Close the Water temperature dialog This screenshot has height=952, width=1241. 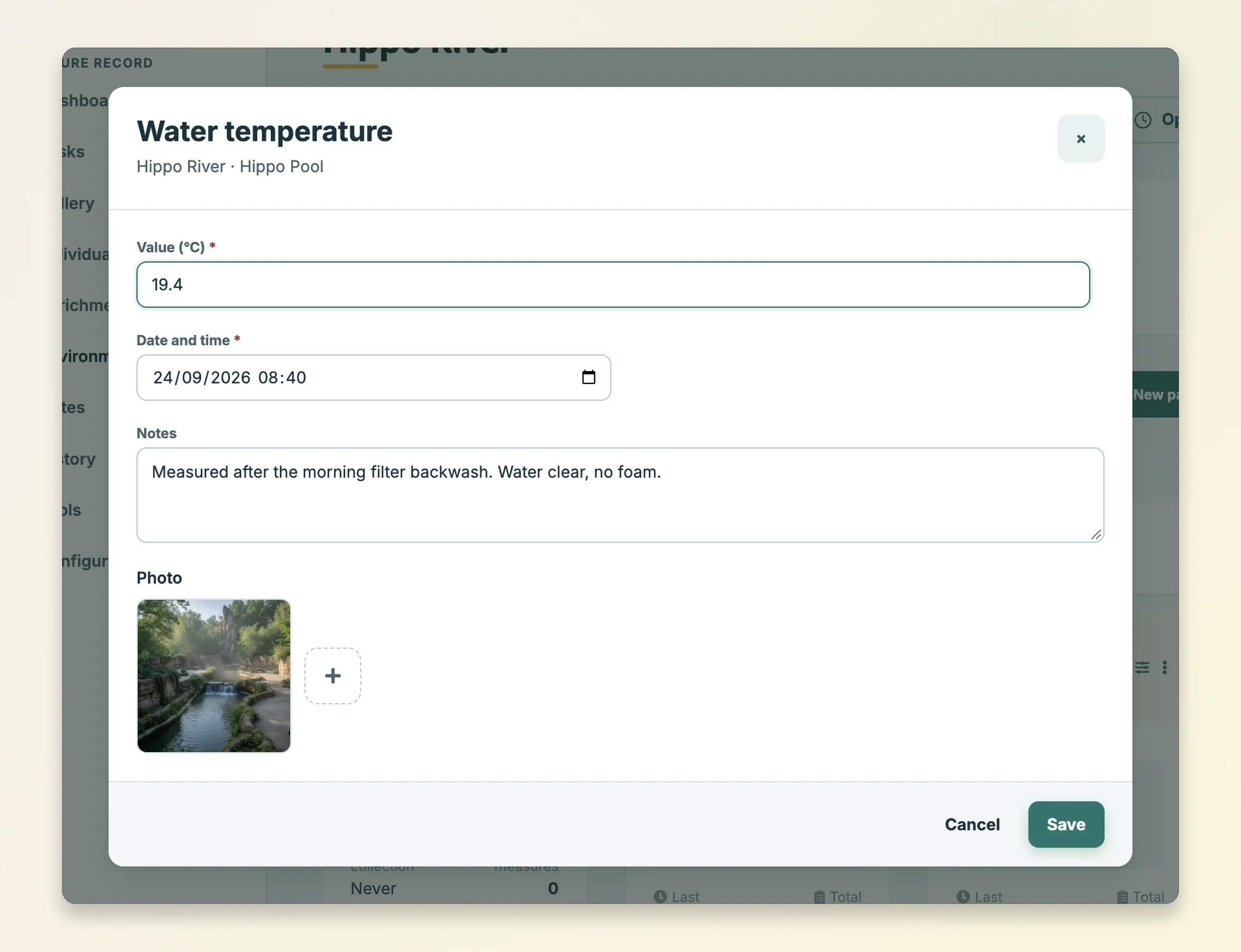point(1081,139)
